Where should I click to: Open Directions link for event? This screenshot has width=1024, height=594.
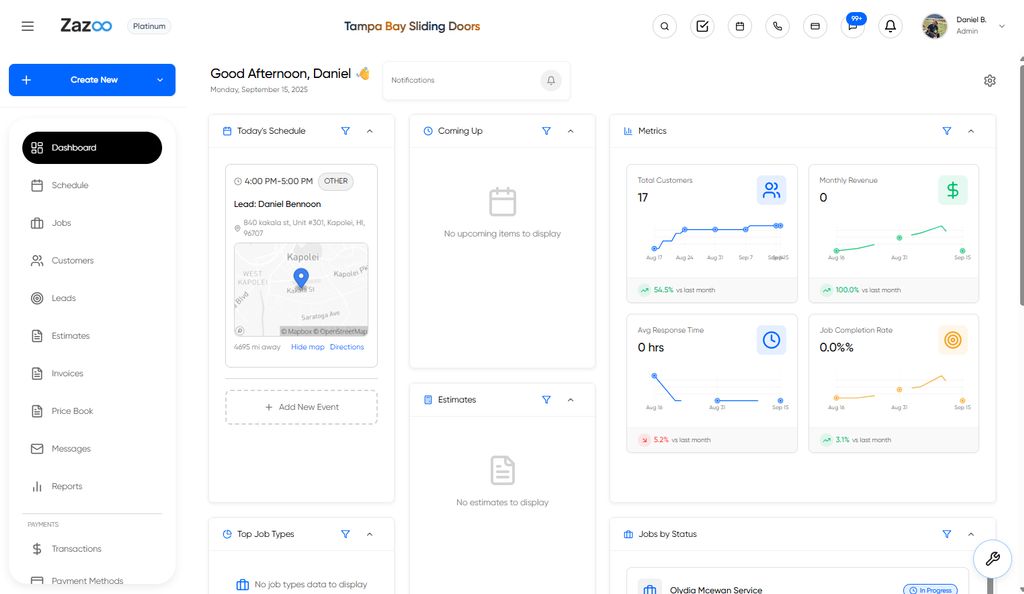pos(347,347)
